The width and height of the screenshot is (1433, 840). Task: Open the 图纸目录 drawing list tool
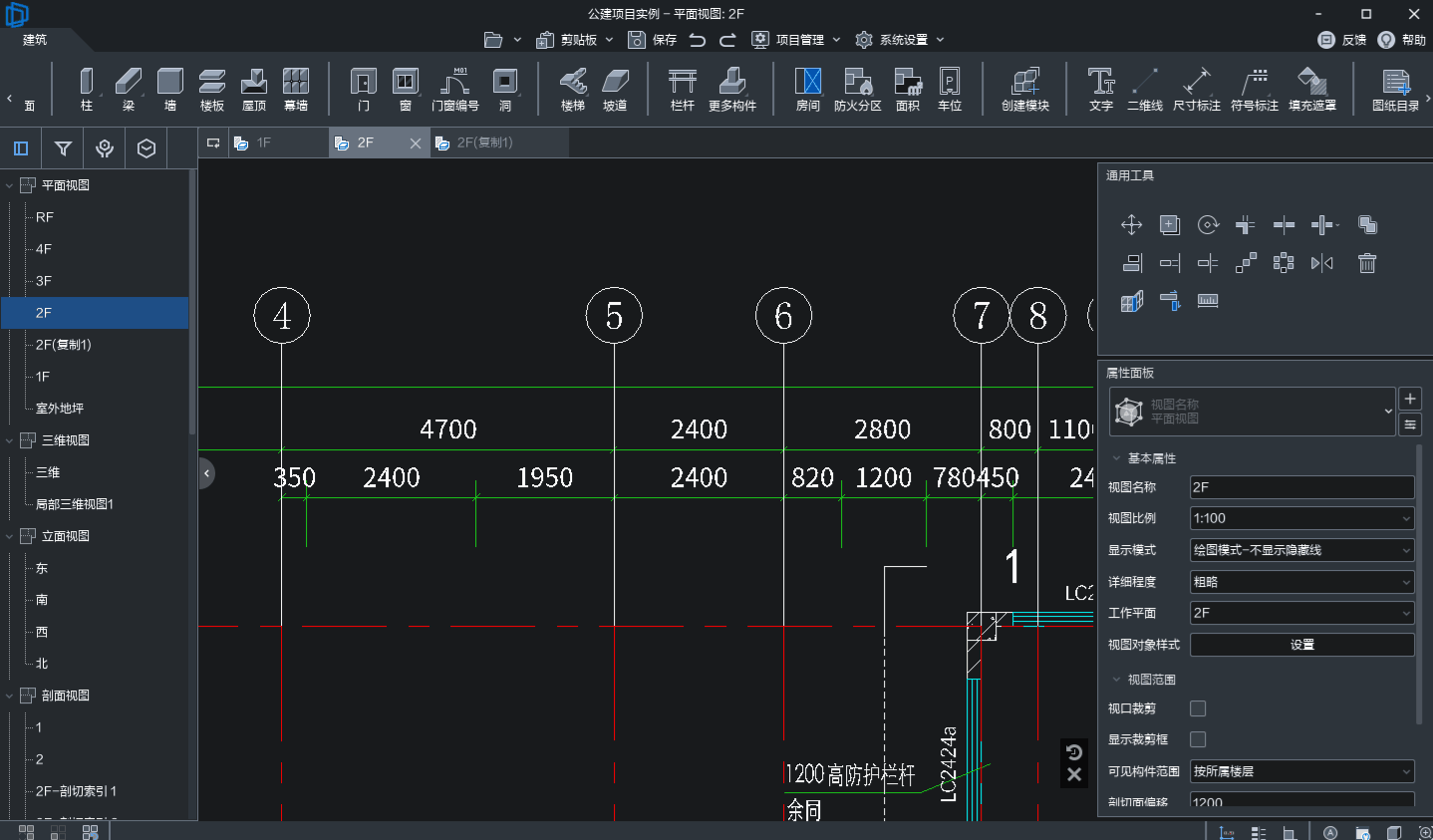[x=1395, y=90]
